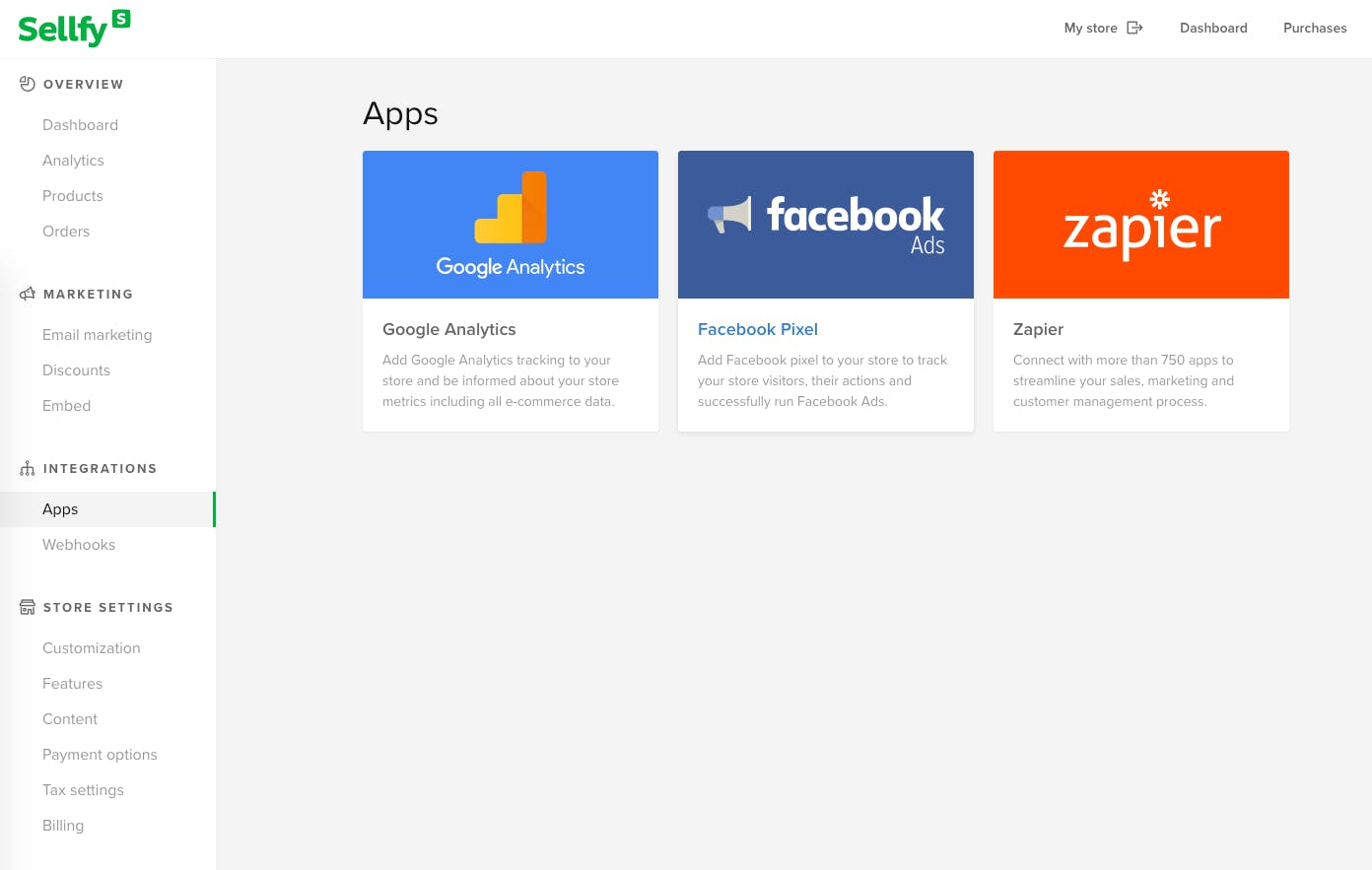Open Email marketing in the sidebar

tap(98, 335)
